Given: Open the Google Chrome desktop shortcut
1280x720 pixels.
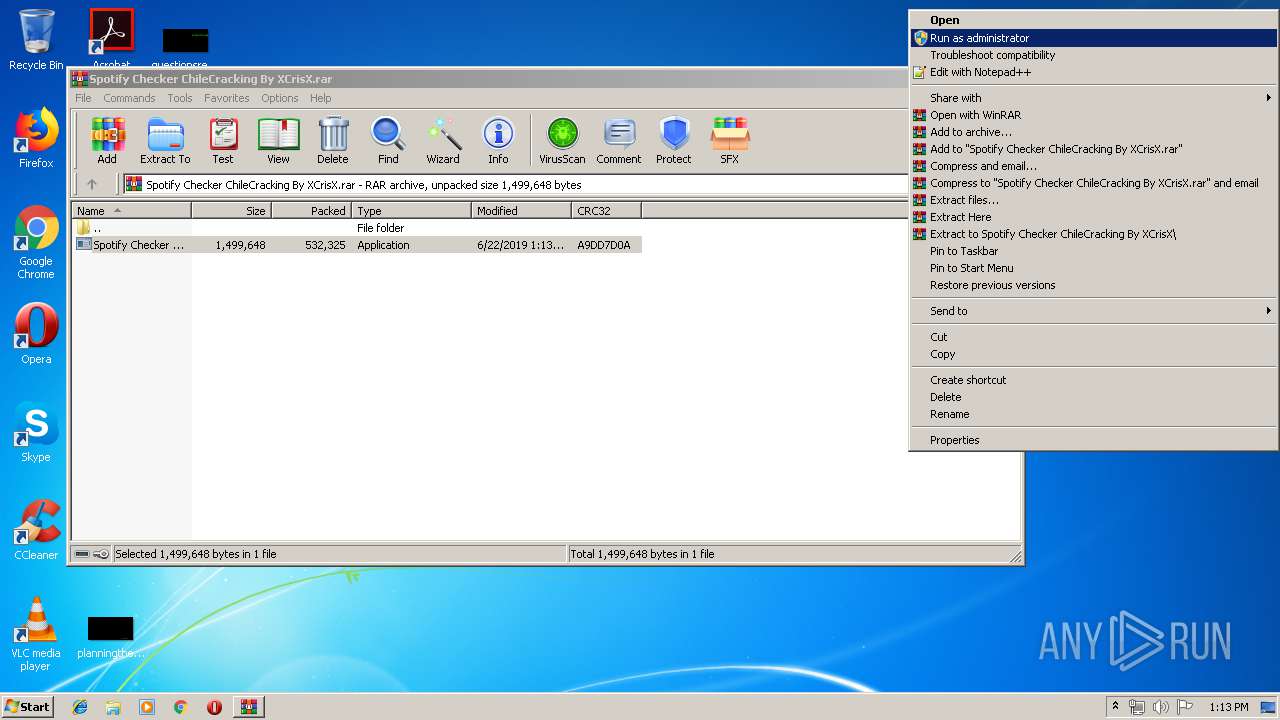Looking at the screenshot, I should coord(36,242).
